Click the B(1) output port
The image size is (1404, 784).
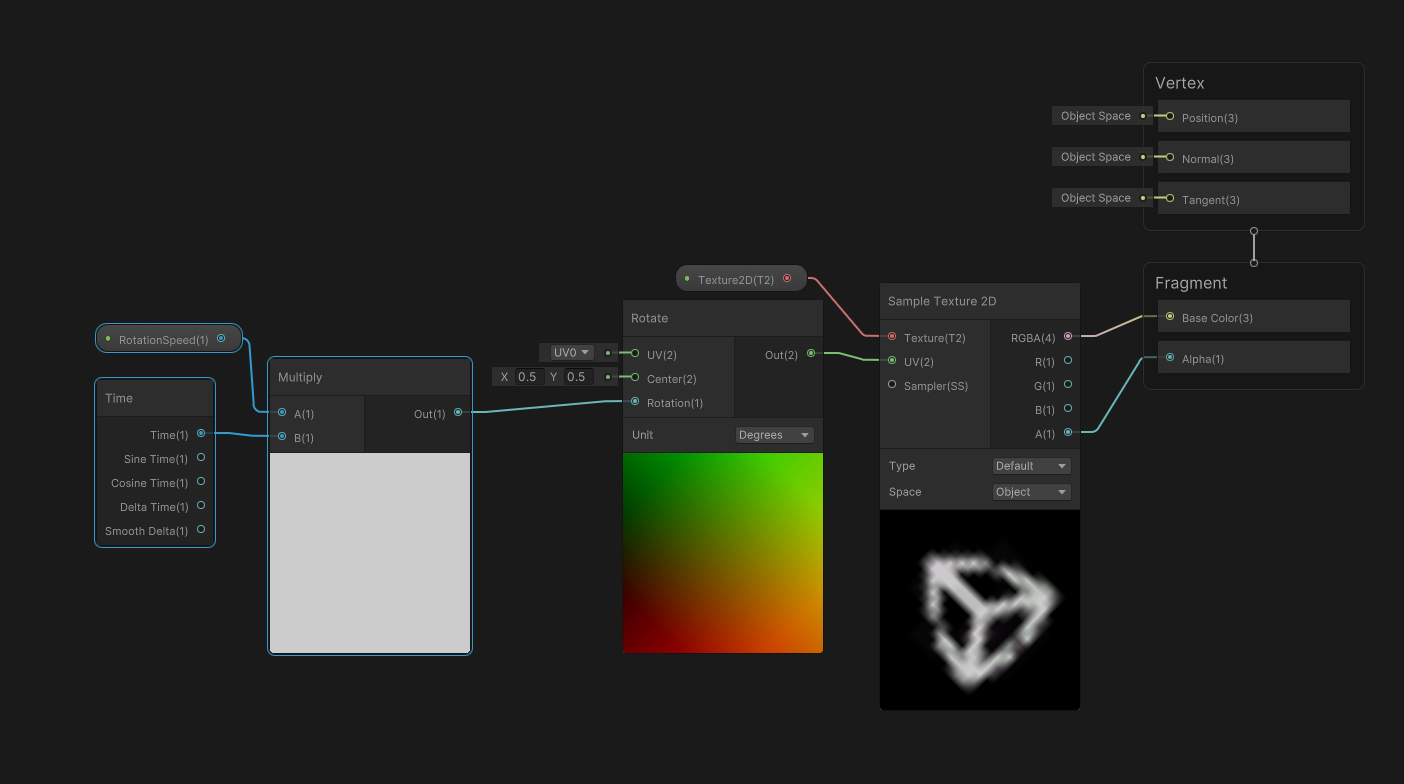pyautogui.click(x=1068, y=409)
